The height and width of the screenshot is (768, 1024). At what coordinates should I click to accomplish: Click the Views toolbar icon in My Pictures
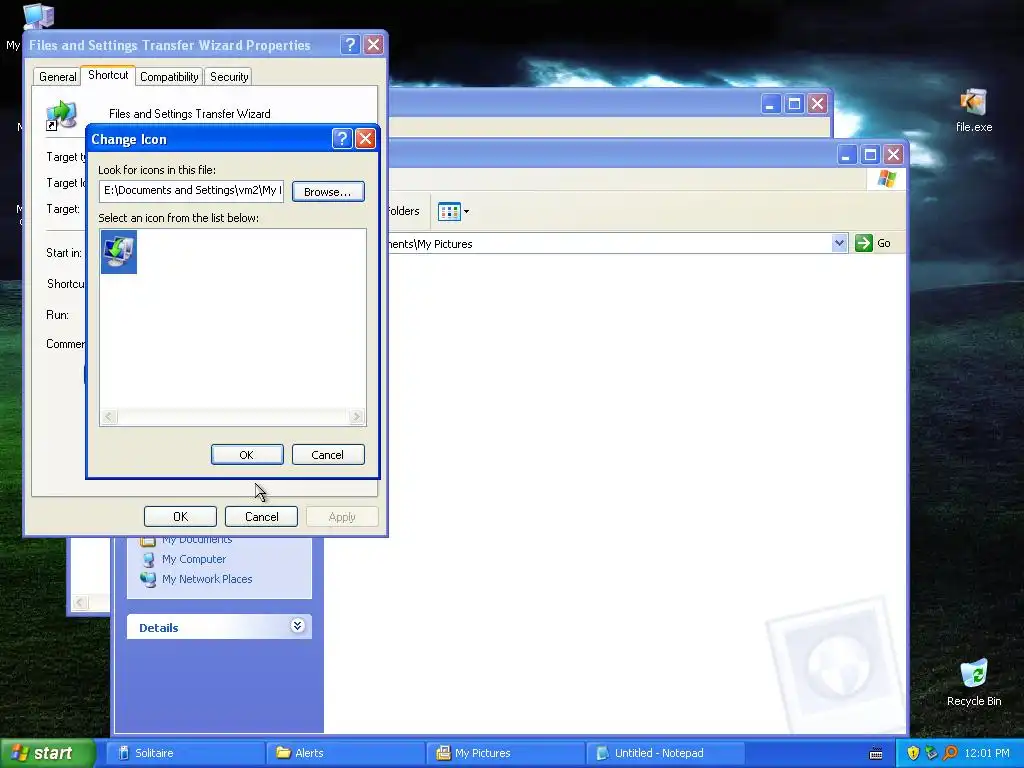click(449, 212)
